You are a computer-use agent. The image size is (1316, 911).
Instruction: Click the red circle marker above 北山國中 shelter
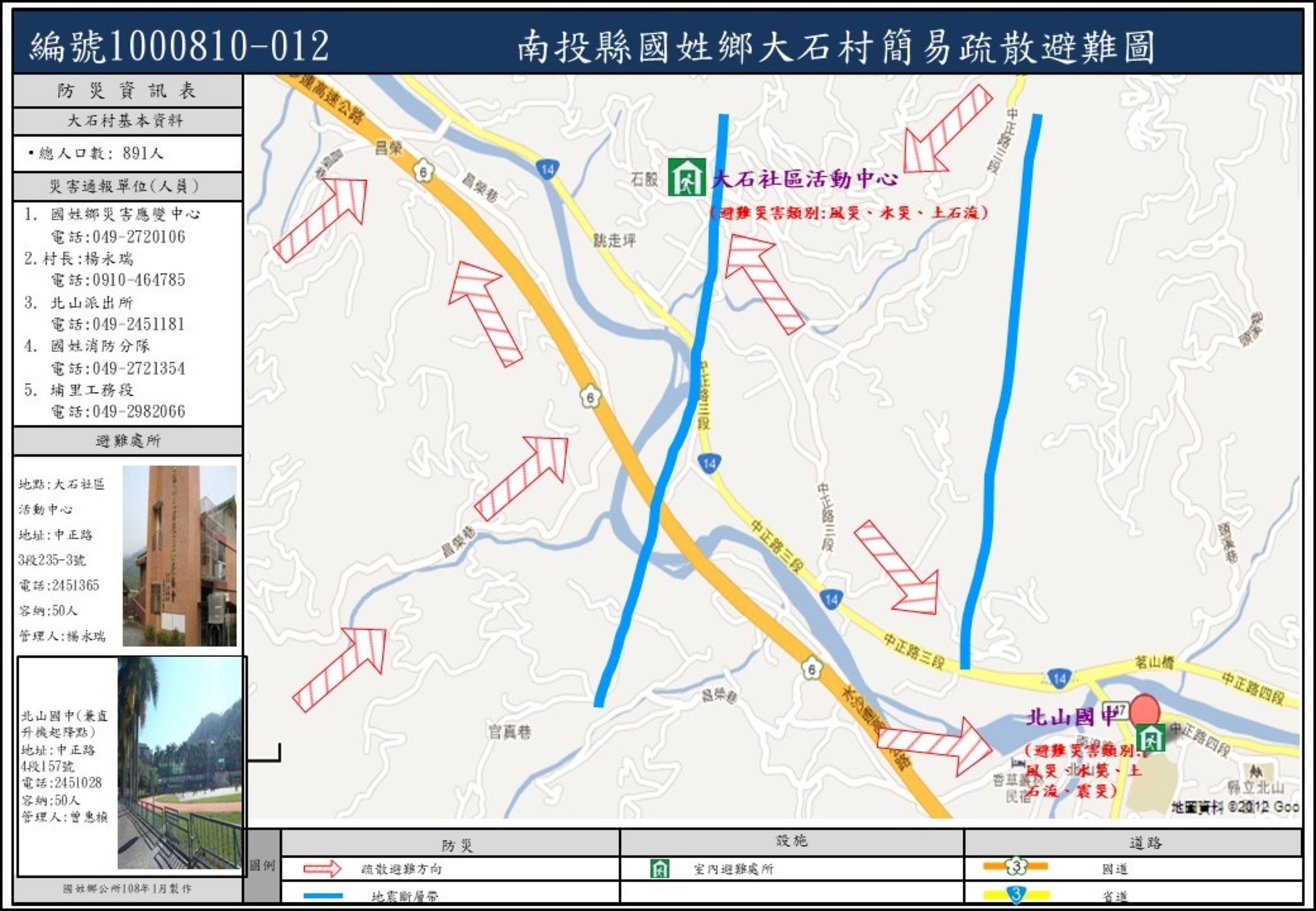tap(1144, 710)
